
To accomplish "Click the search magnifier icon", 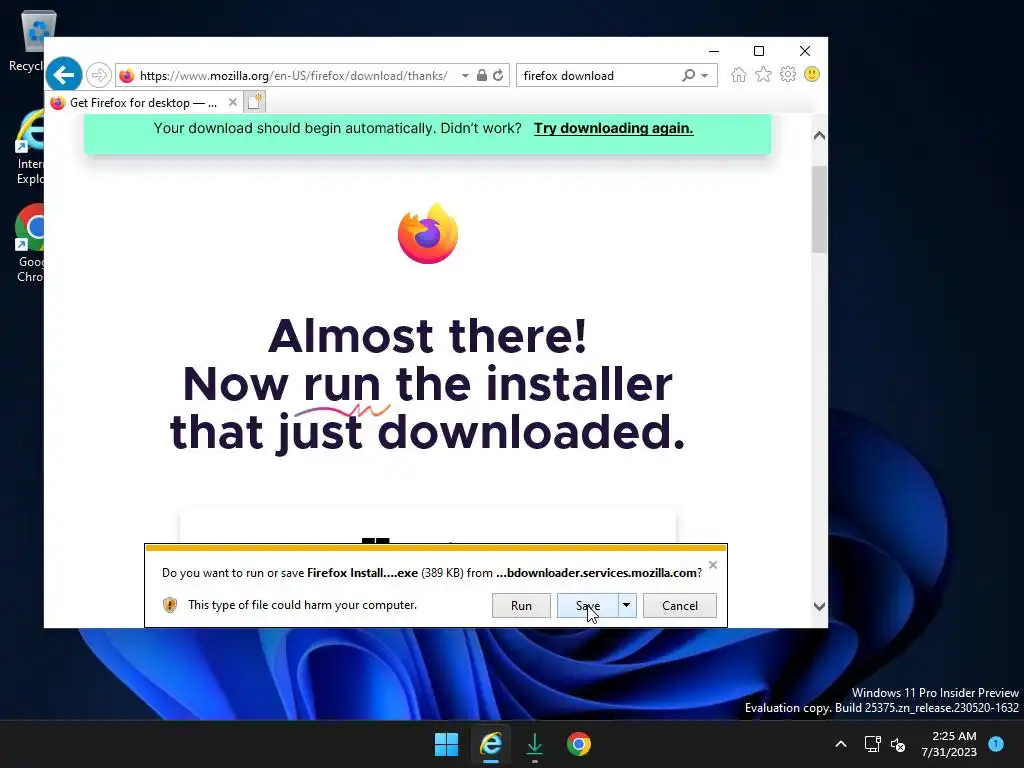I will [x=688, y=75].
